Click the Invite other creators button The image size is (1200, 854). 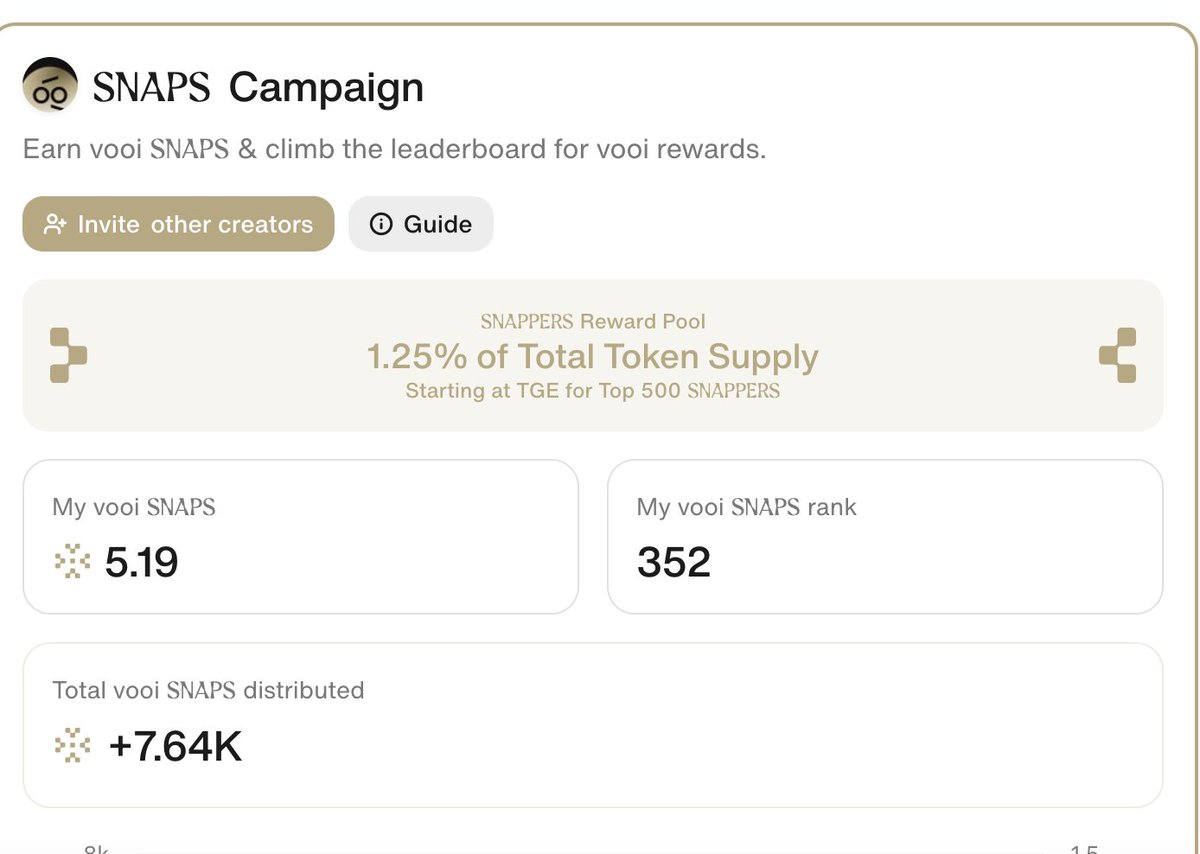coord(178,224)
